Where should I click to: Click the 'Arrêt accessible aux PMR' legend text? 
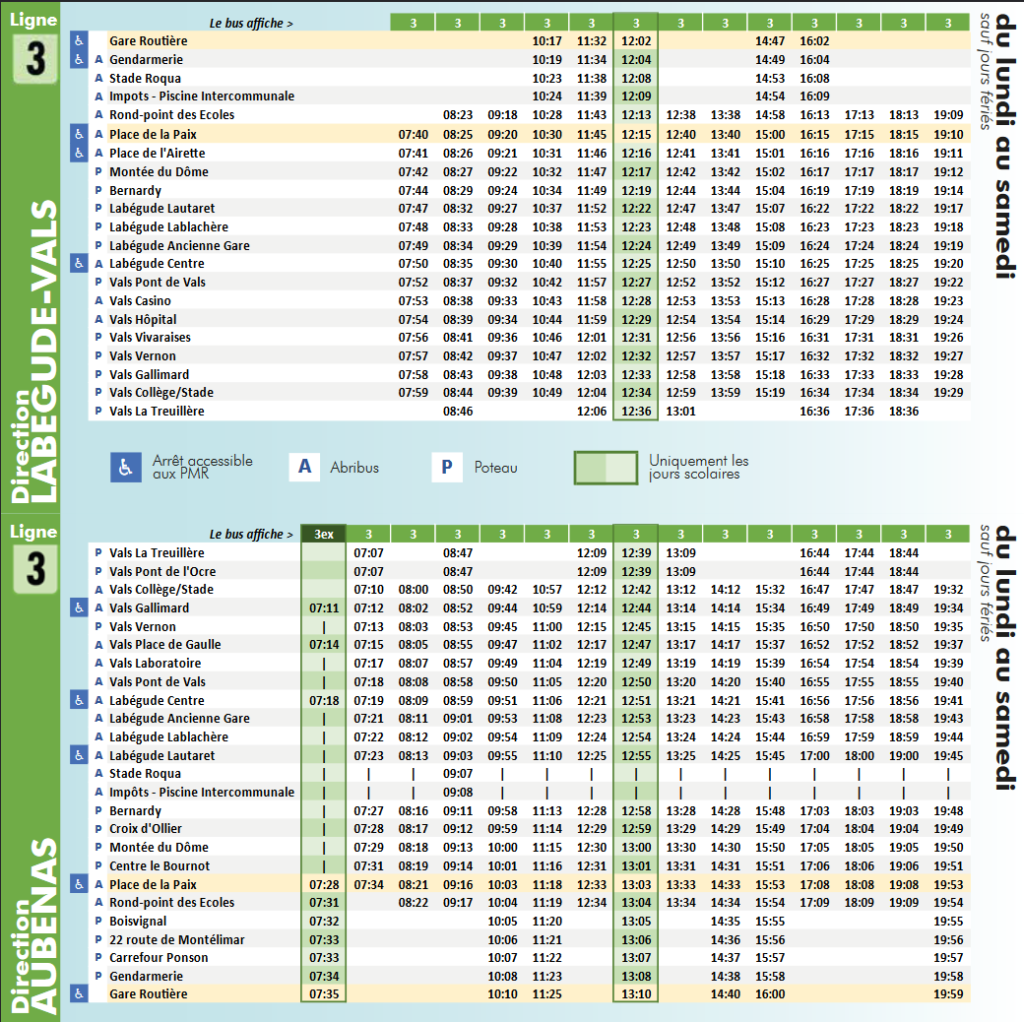pos(202,468)
